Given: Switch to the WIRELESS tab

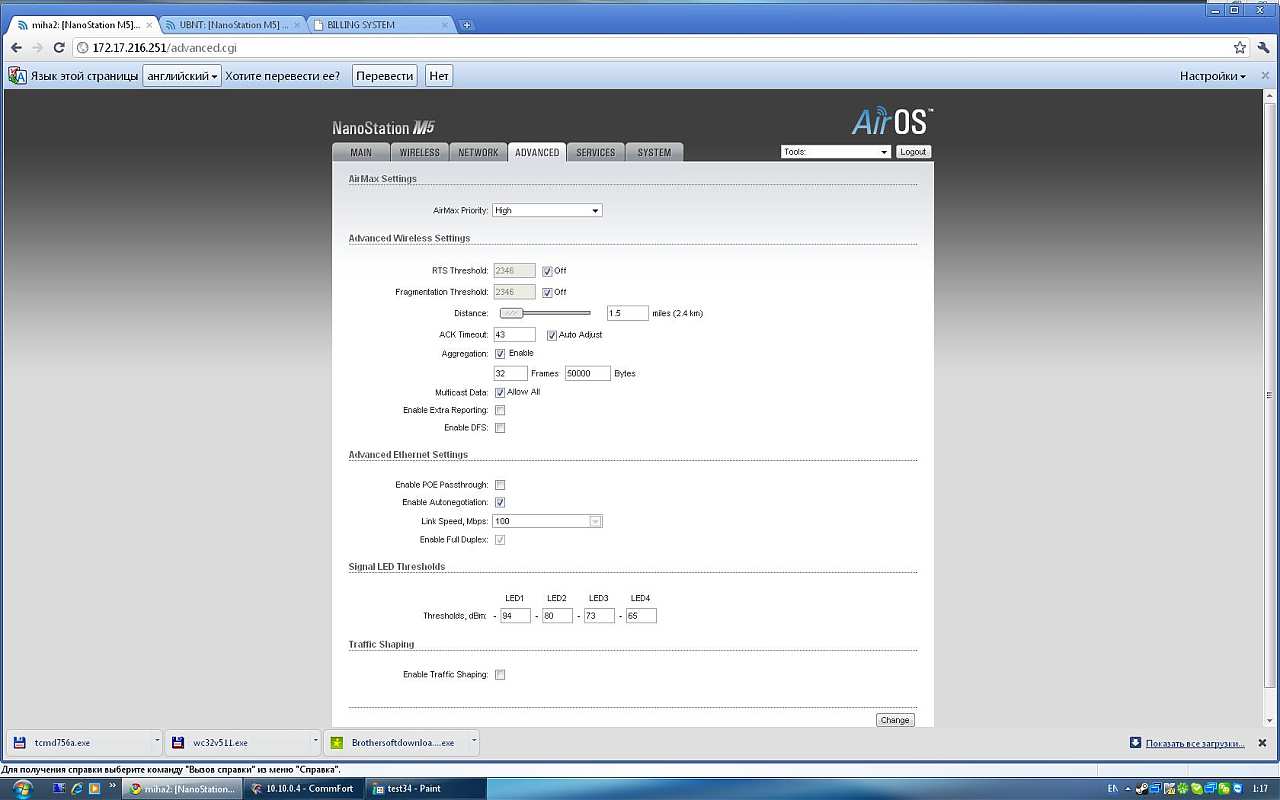Looking at the screenshot, I should (x=419, y=152).
